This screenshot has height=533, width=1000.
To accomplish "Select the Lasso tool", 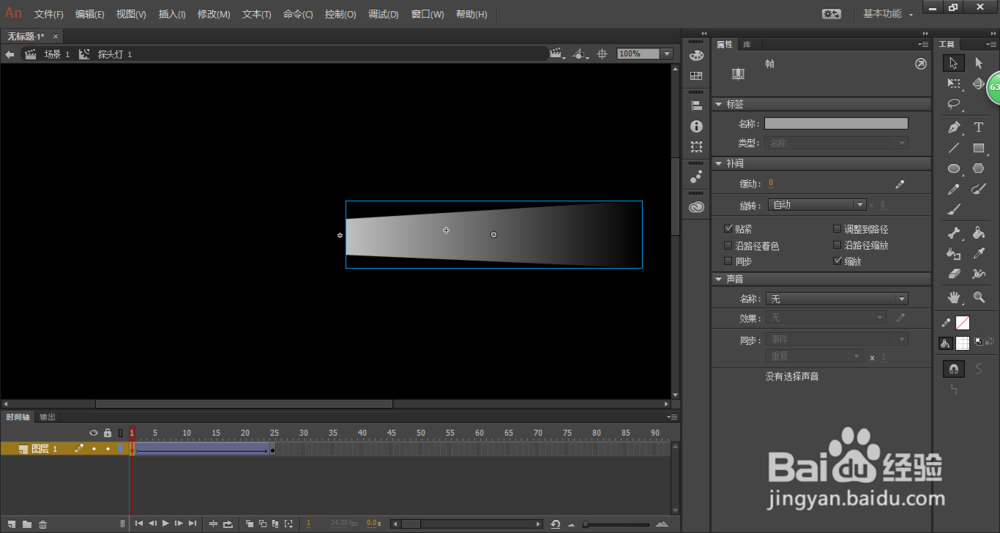I will [954, 104].
